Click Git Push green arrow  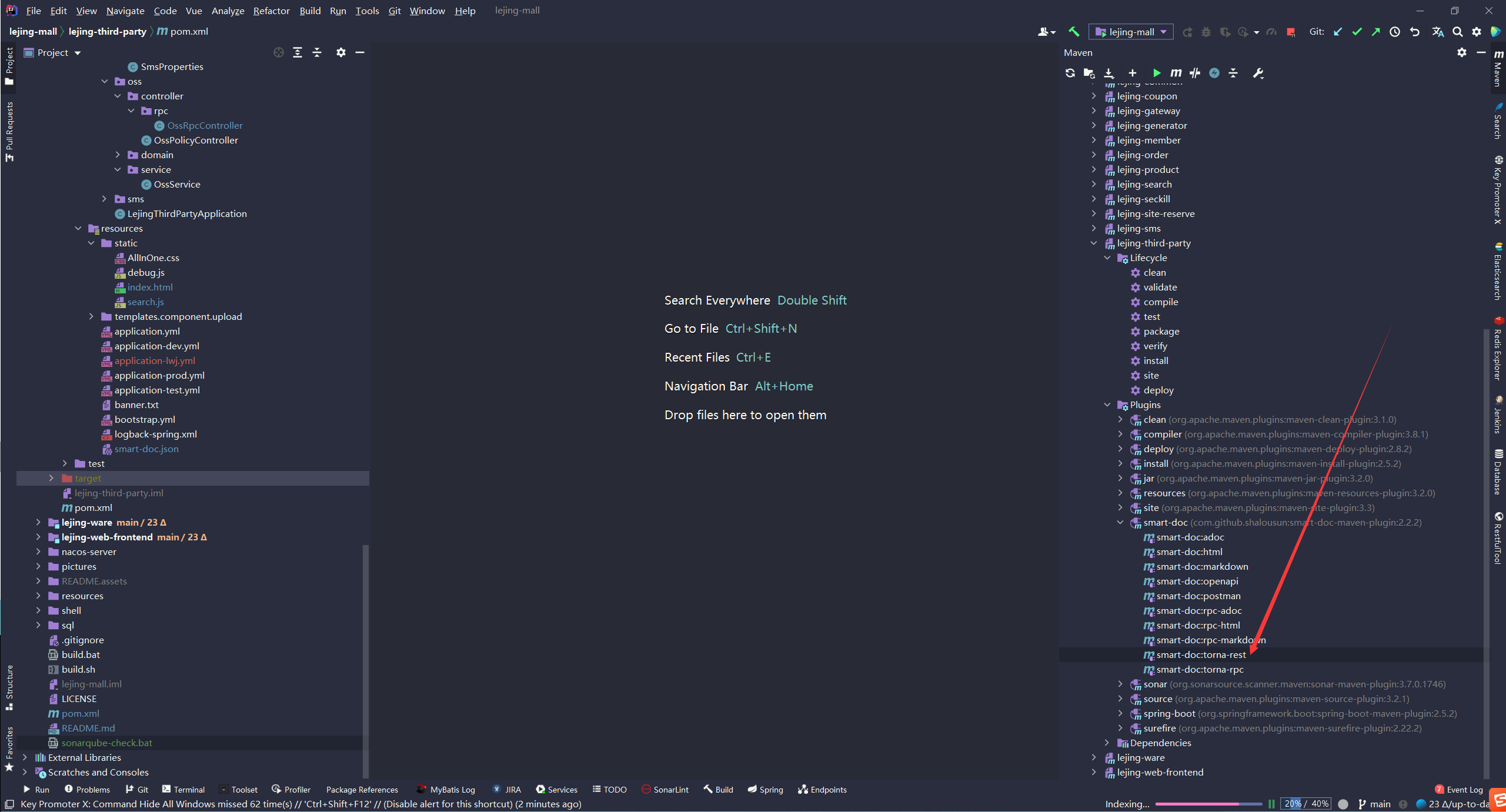point(1375,32)
